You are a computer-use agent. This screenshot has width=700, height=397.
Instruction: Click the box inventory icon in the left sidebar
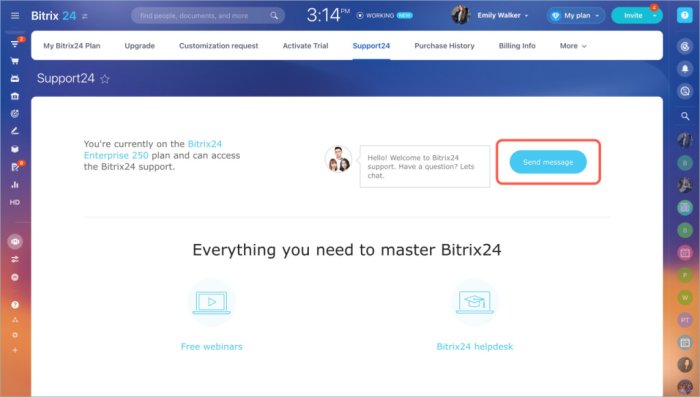15,149
